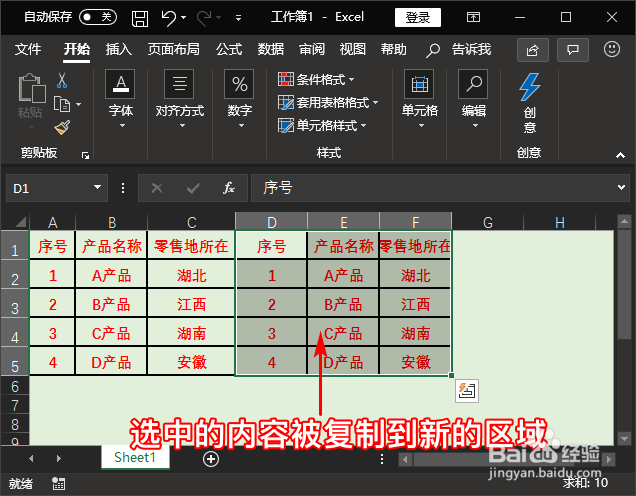The image size is (636, 496).
Task: Switch to the 公式 tab
Action: pos(229,49)
